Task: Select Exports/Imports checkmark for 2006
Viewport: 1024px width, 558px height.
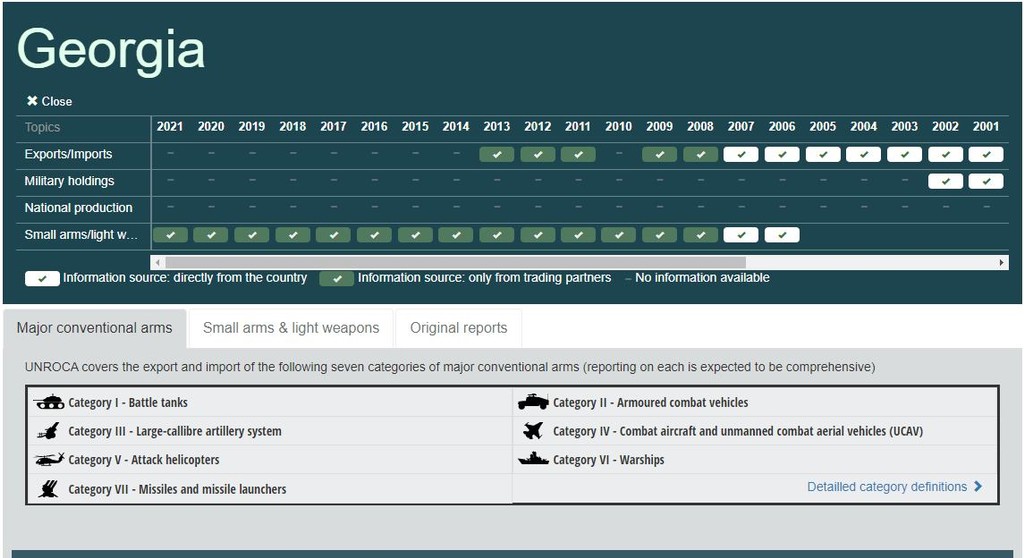Action: pyautogui.click(x=782, y=155)
